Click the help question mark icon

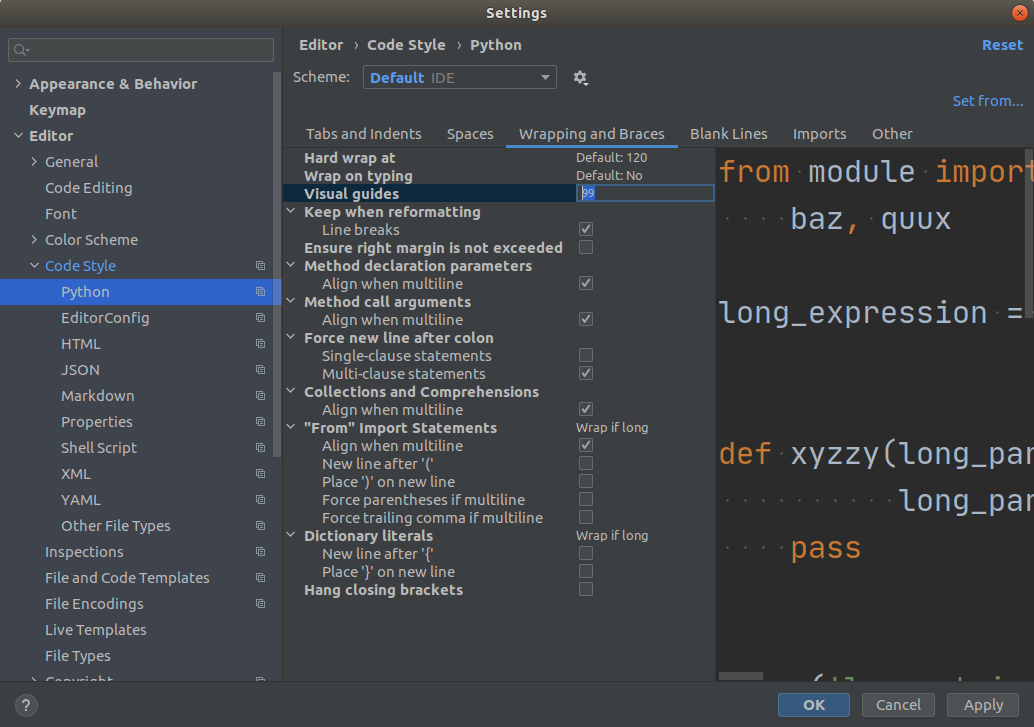pyautogui.click(x=25, y=705)
